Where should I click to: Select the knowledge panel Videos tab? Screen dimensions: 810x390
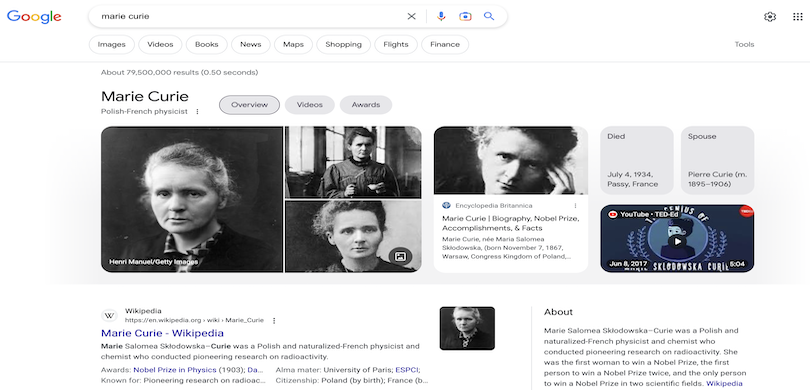310,105
